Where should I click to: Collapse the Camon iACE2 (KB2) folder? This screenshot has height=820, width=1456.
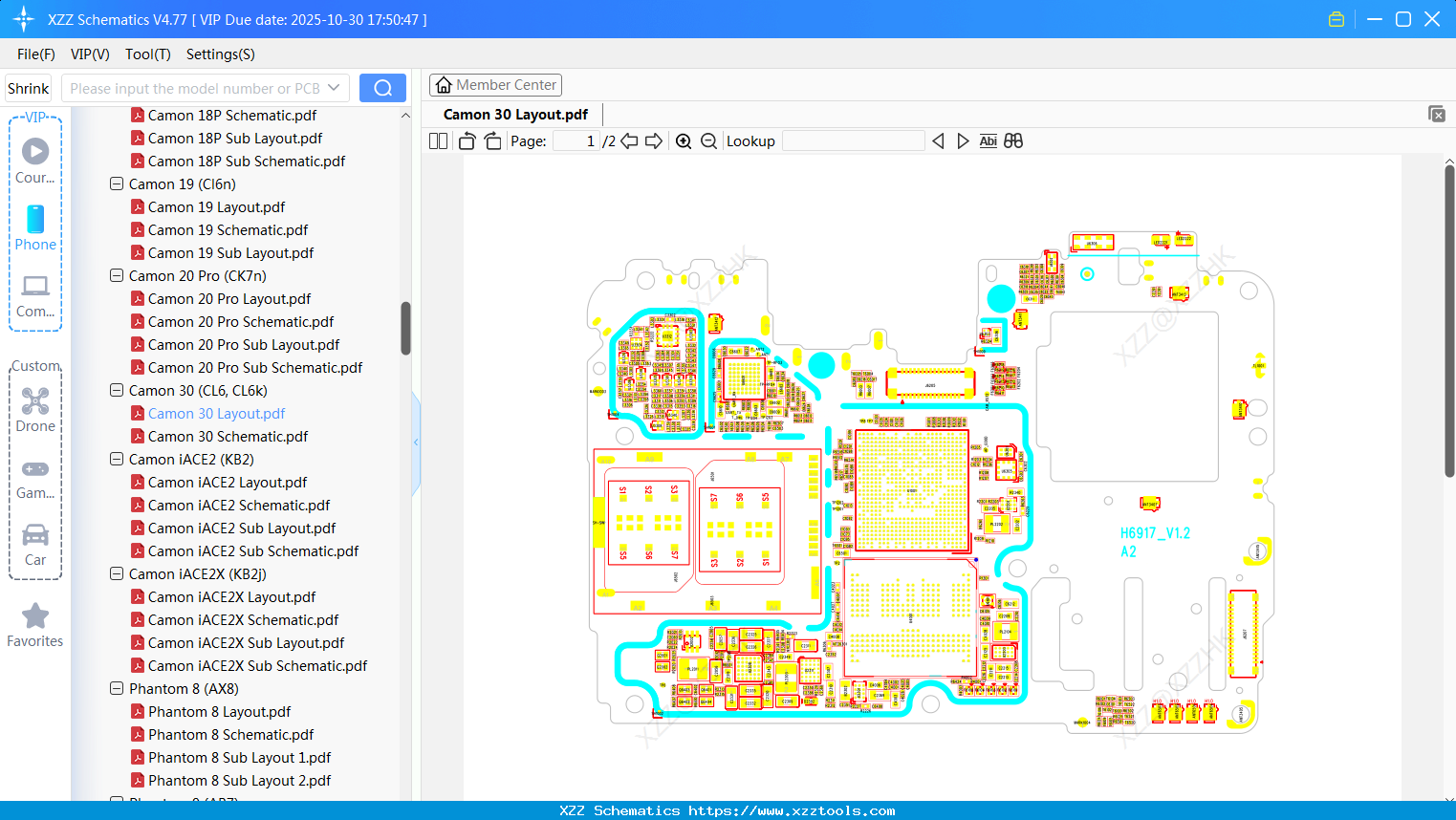117,459
